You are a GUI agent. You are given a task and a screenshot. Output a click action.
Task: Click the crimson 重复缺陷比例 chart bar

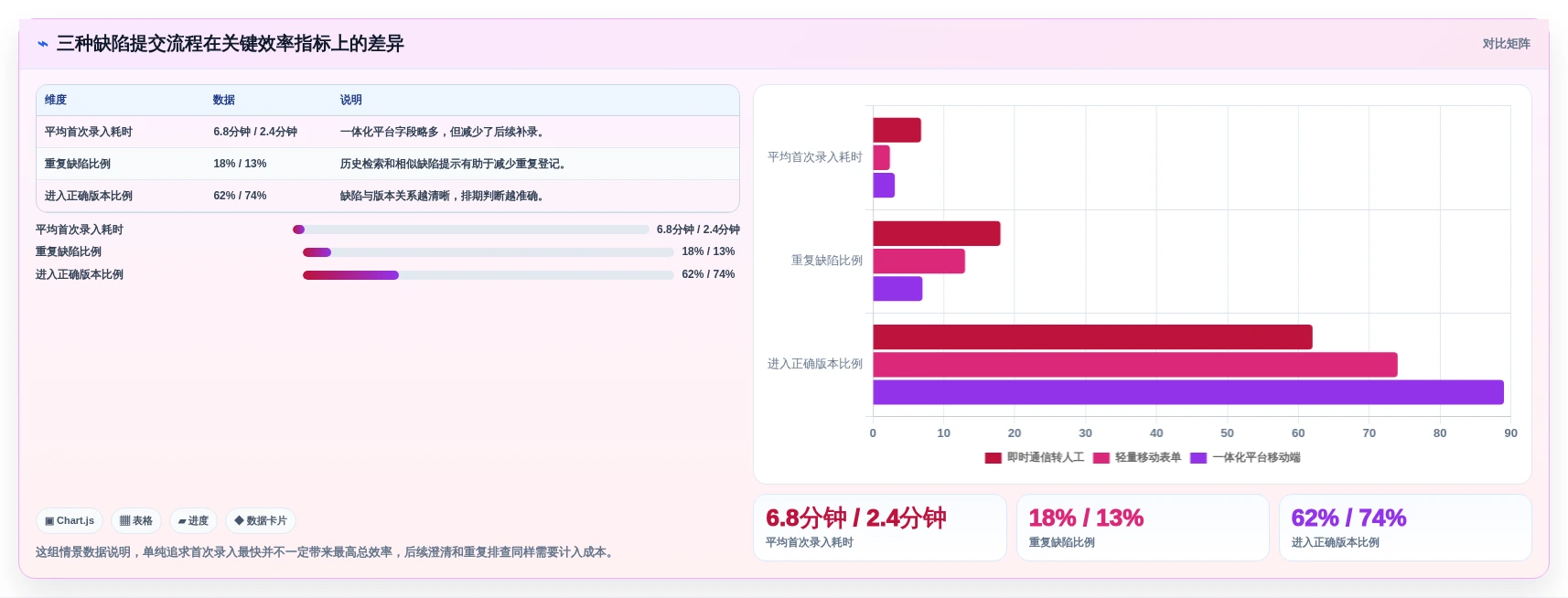tap(937, 233)
